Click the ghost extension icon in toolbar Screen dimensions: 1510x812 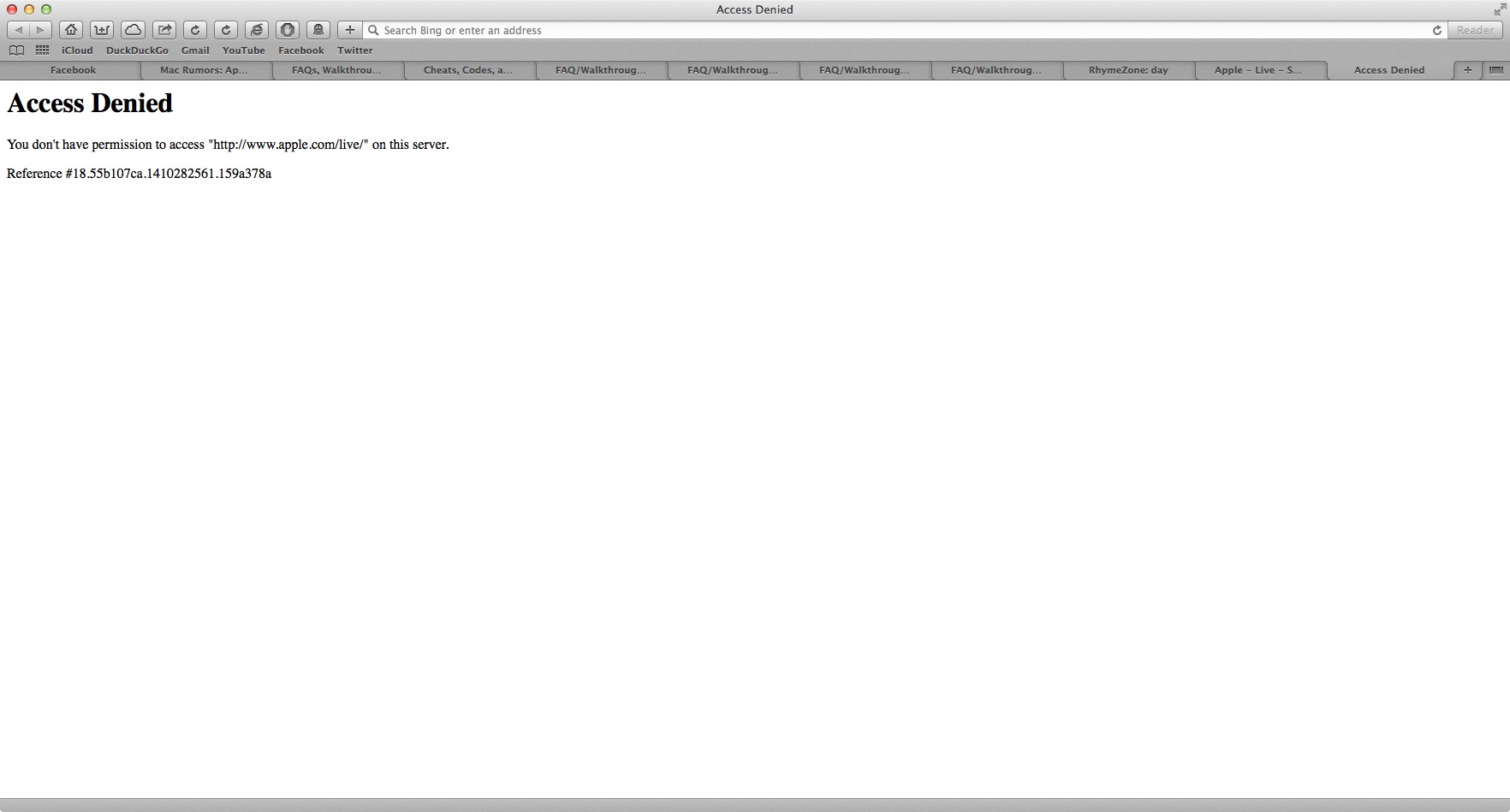click(x=318, y=30)
